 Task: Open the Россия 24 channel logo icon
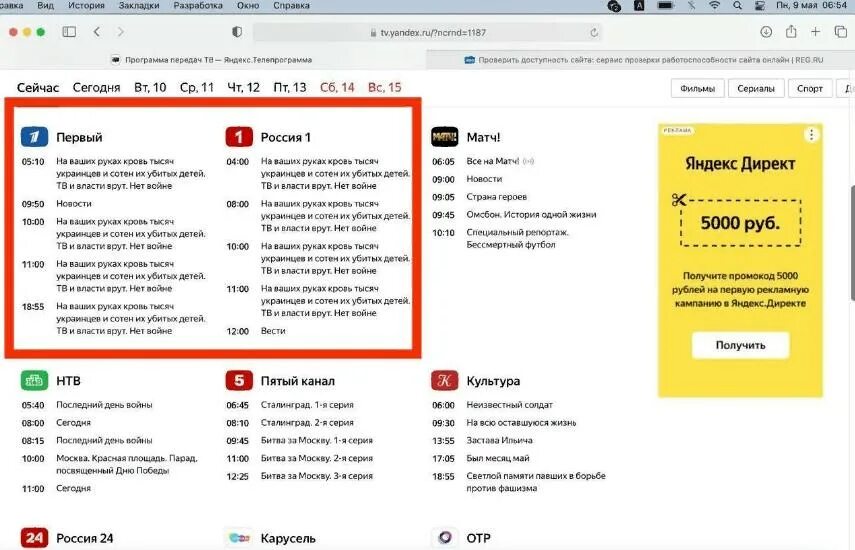34,538
